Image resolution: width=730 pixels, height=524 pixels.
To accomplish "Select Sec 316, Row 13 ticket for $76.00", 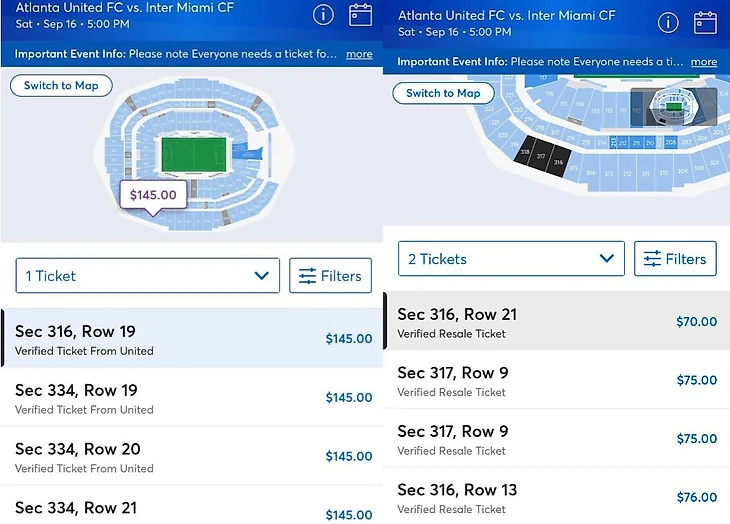I will (x=556, y=497).
